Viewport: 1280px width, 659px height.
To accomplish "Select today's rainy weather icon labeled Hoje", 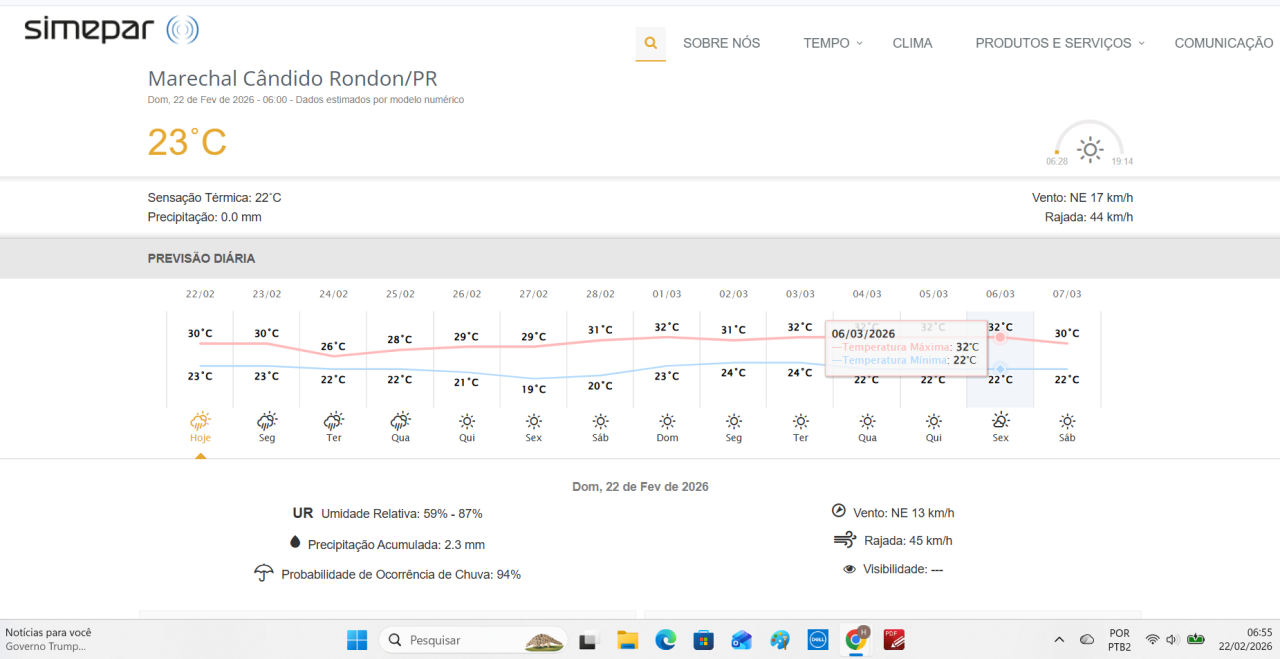I will [200, 421].
